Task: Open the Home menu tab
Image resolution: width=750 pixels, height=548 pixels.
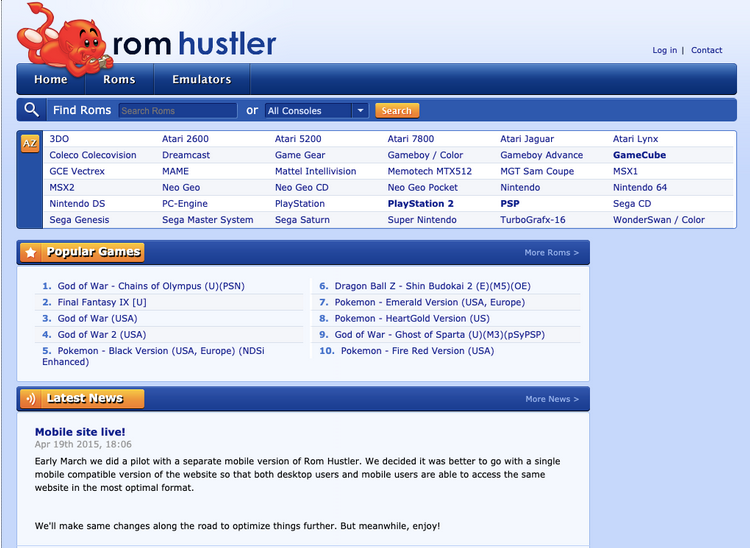Action: tap(51, 79)
